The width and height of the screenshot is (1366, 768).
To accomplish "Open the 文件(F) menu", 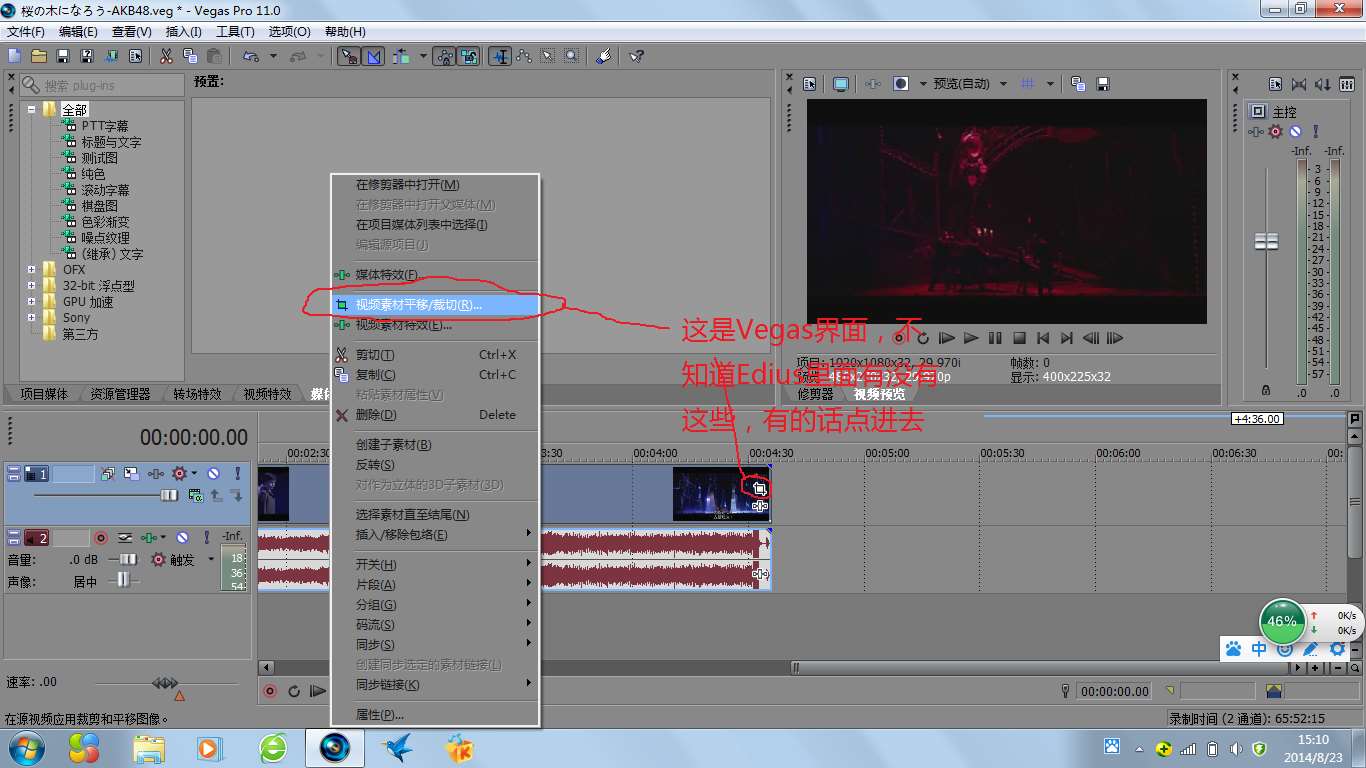I will pyautogui.click(x=26, y=32).
